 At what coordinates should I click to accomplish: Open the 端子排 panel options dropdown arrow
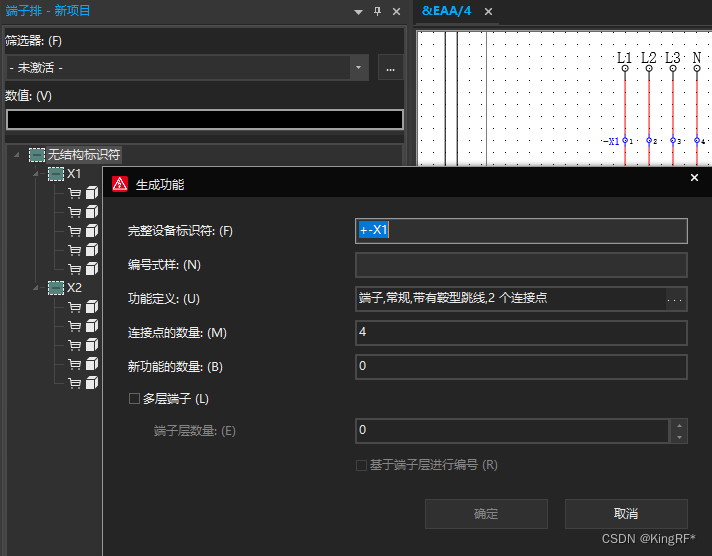coord(358,11)
